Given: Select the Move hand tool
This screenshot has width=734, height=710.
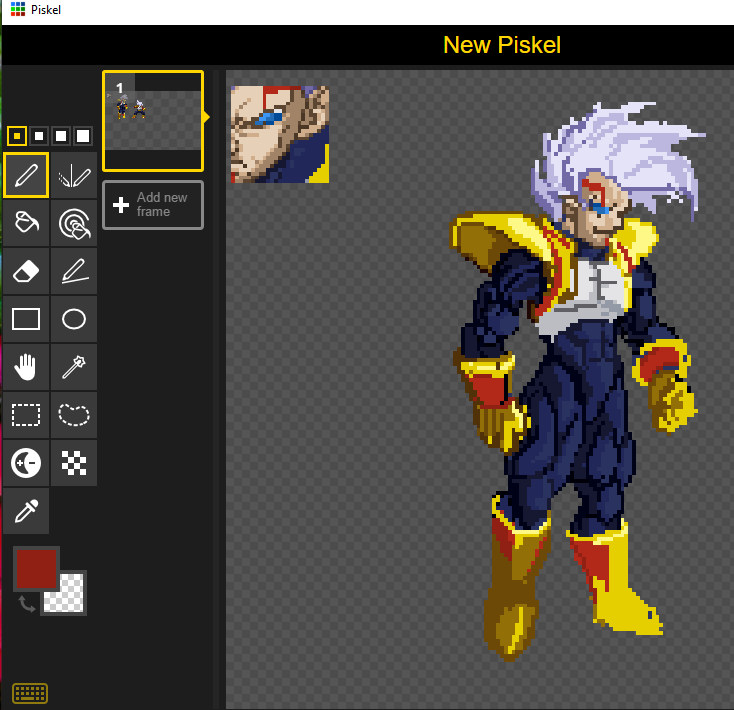Looking at the screenshot, I should click(x=26, y=367).
